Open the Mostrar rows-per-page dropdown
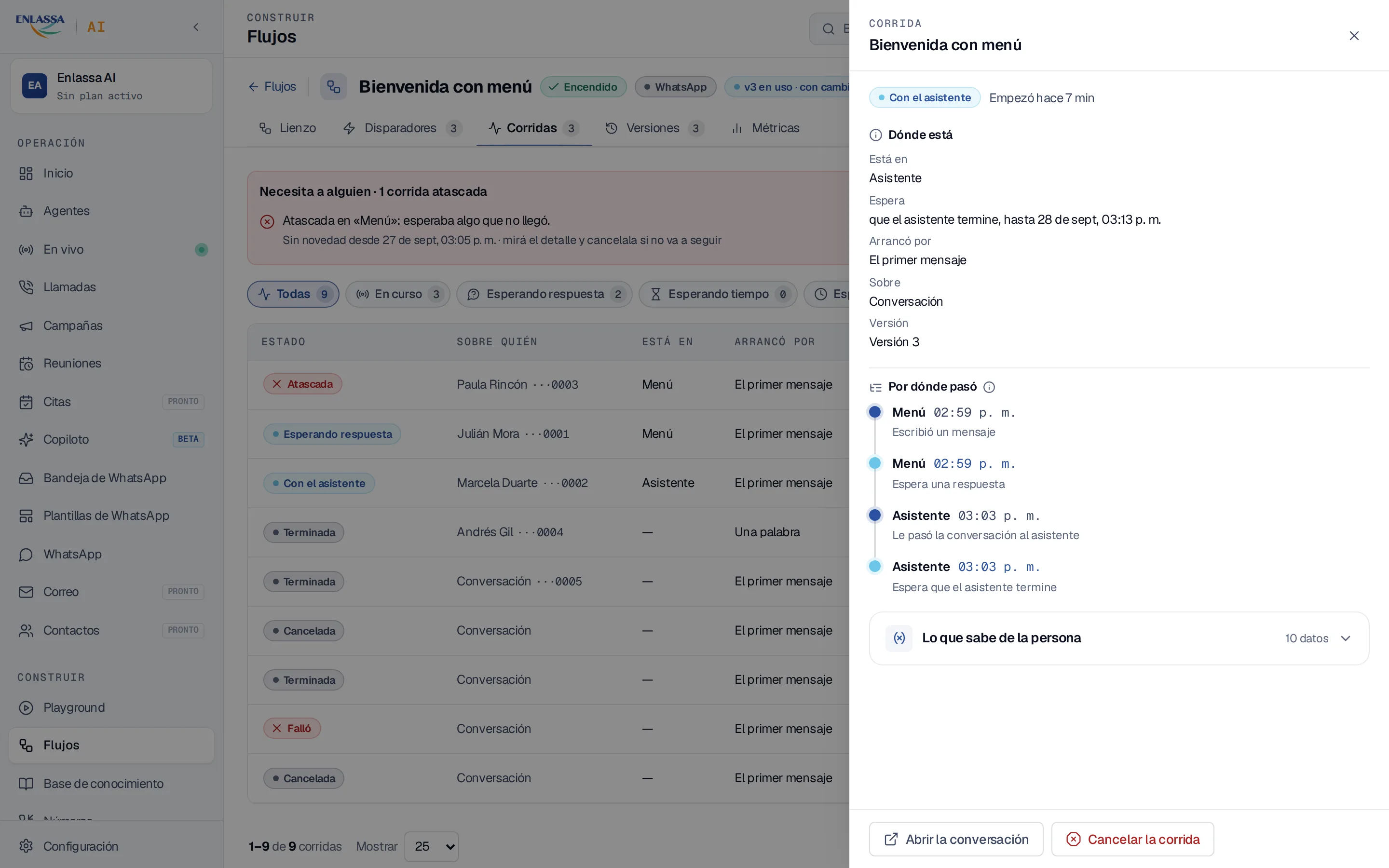Screen dimensions: 1389x868 click(x=432, y=846)
